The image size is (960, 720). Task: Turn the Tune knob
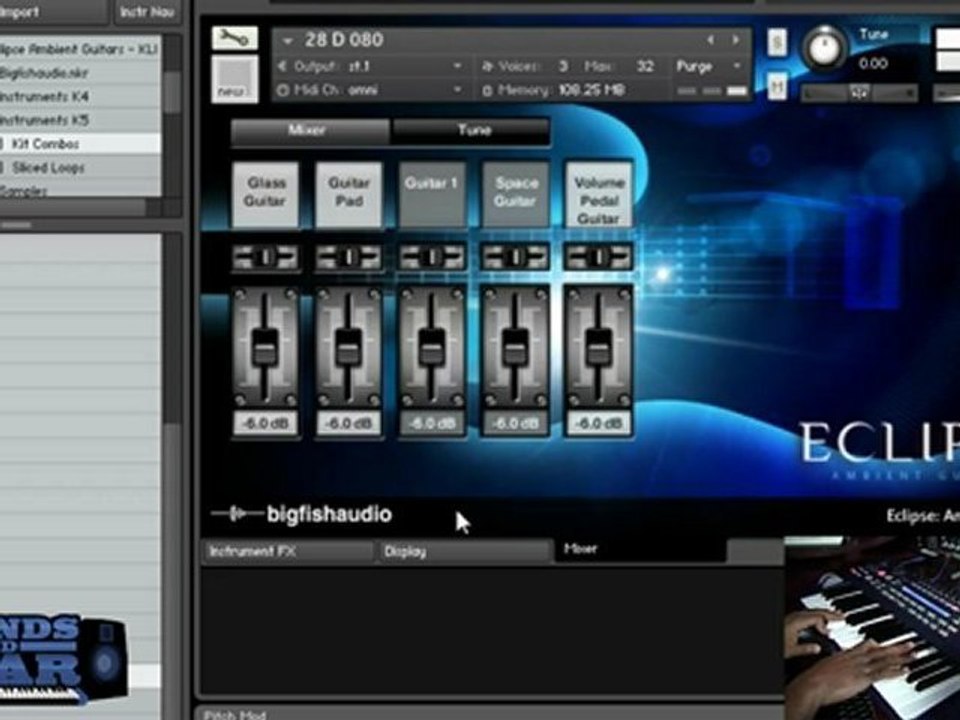pyautogui.click(x=824, y=48)
